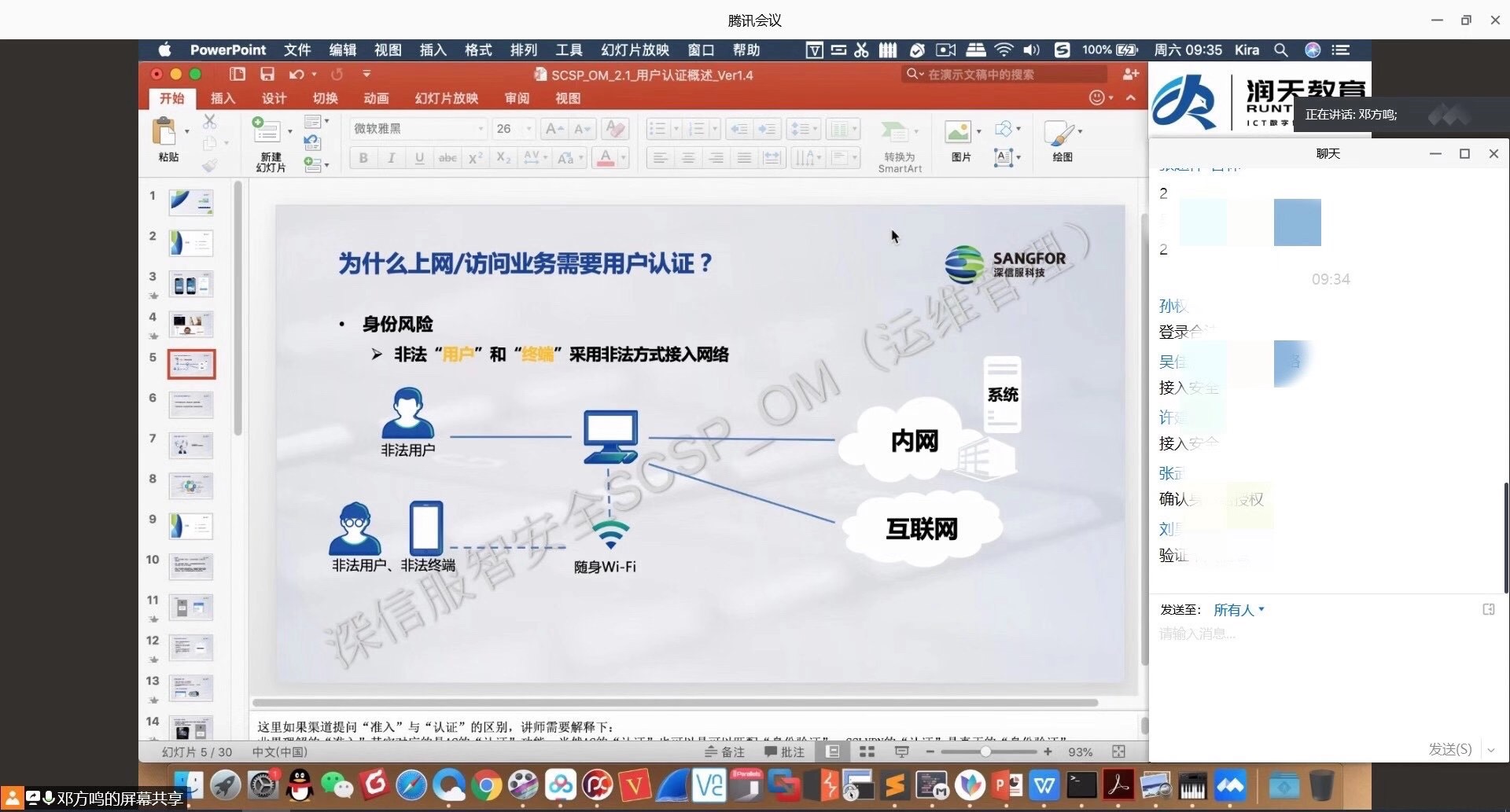Click Convert to SmartArt icon
Viewport: 1510px width, 812px height.
[894, 131]
